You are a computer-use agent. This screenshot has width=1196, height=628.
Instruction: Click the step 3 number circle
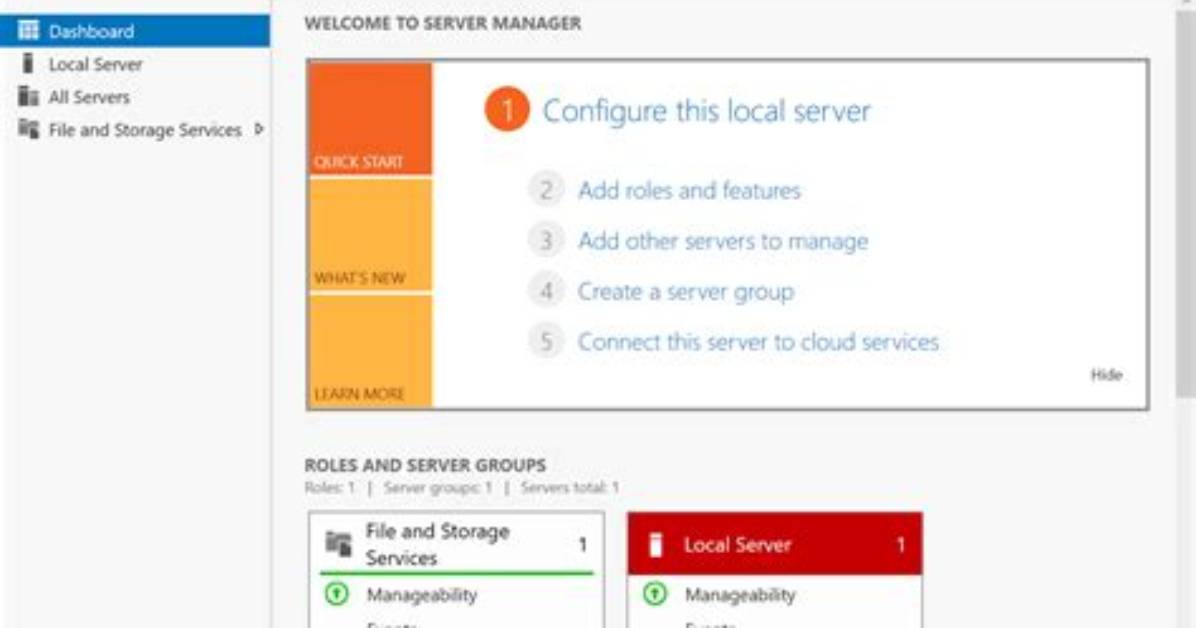(x=546, y=241)
